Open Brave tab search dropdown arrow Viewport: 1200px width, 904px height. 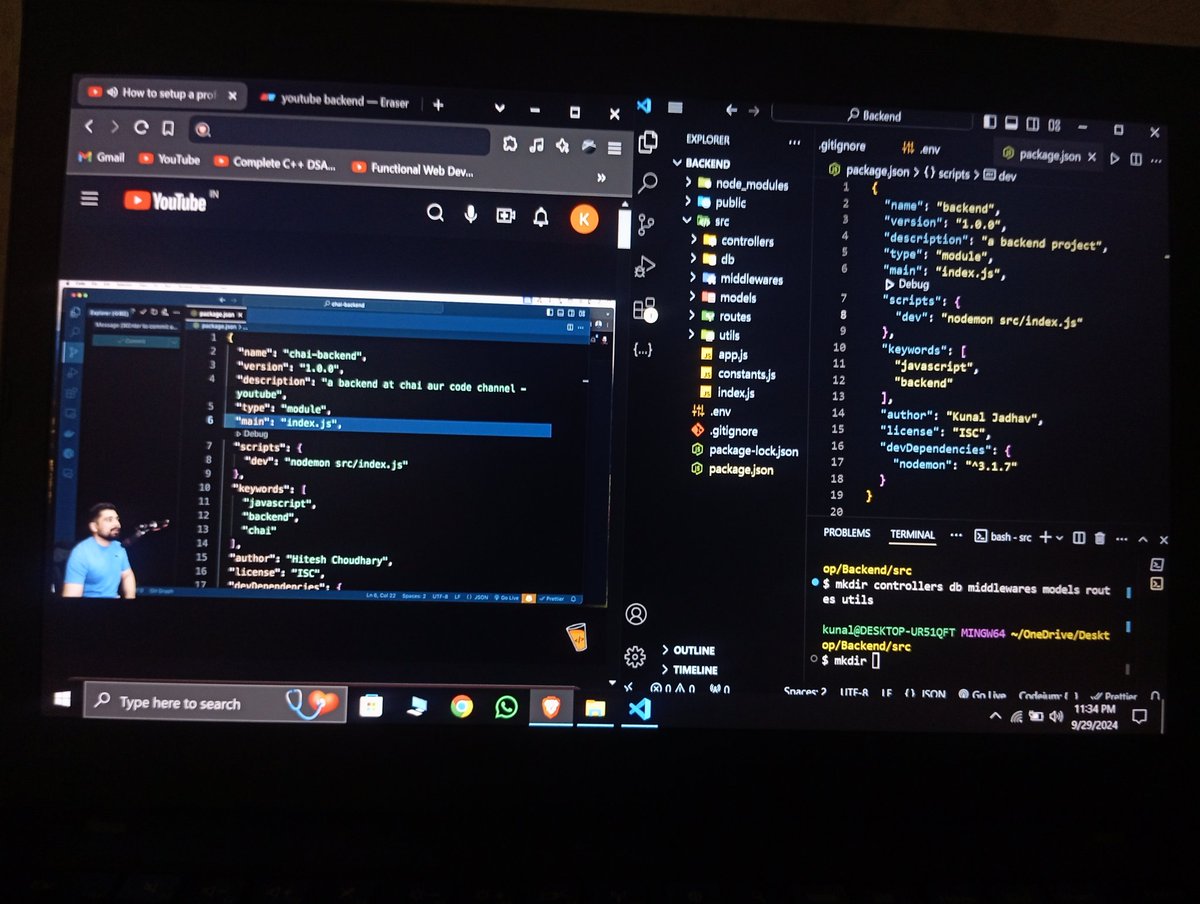click(499, 108)
